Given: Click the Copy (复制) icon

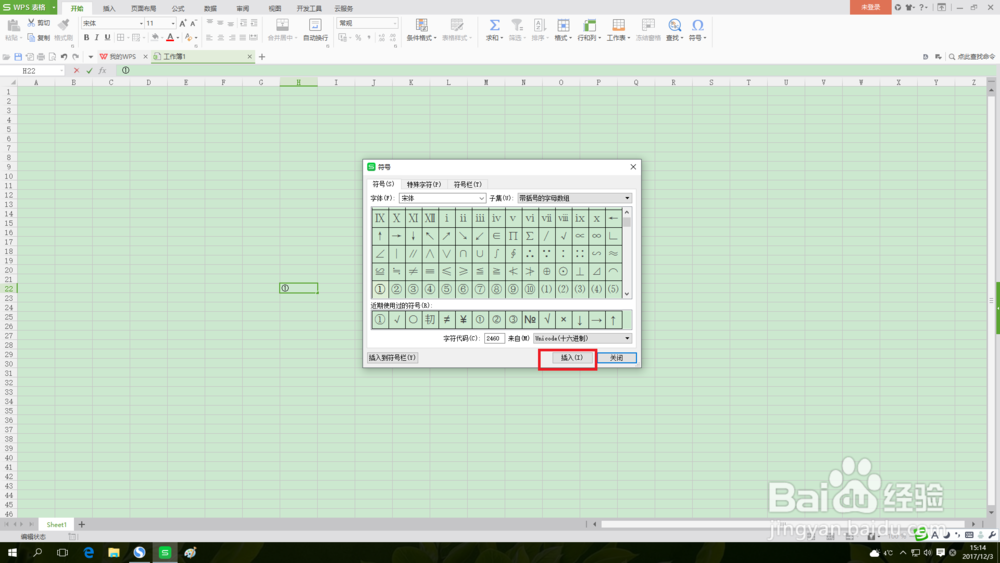Looking at the screenshot, I should (31, 38).
